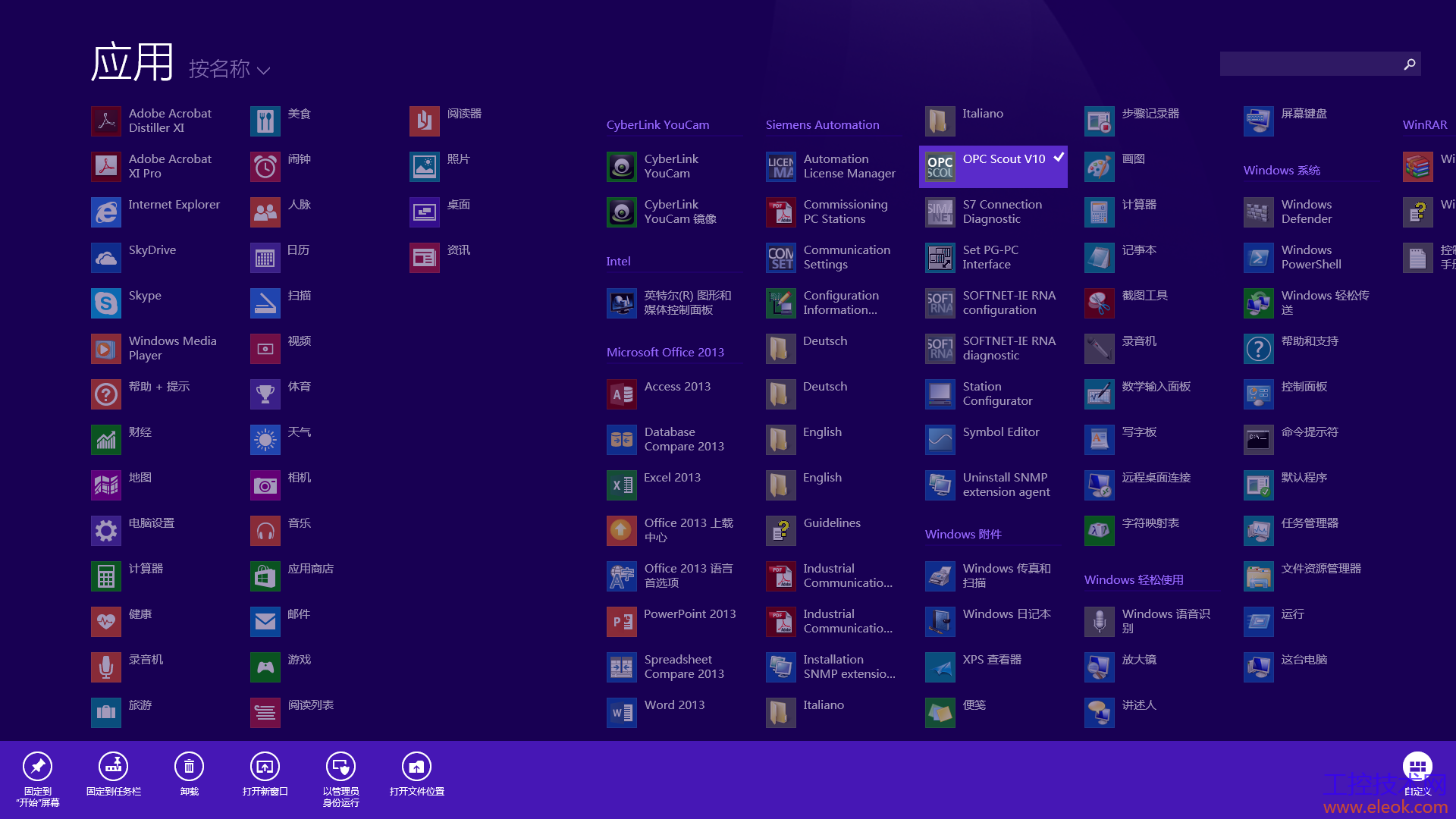Screen dimensions: 1456x819
Task: Pin to Start screen using 固定到开始屏幕
Action: (x=38, y=780)
